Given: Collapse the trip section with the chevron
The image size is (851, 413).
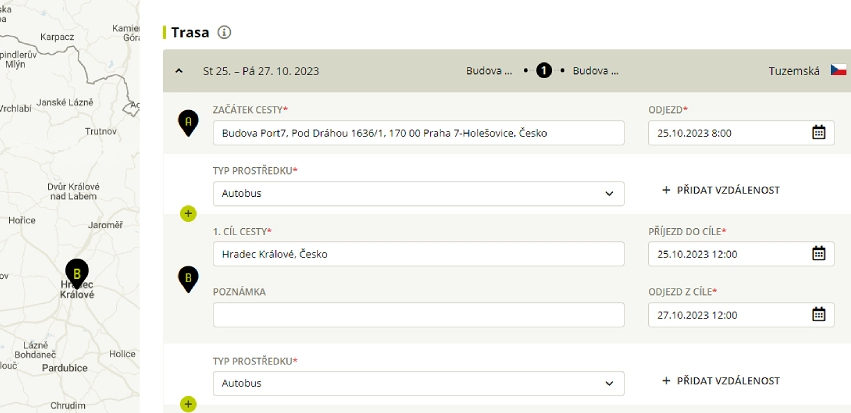Looking at the screenshot, I should [180, 71].
